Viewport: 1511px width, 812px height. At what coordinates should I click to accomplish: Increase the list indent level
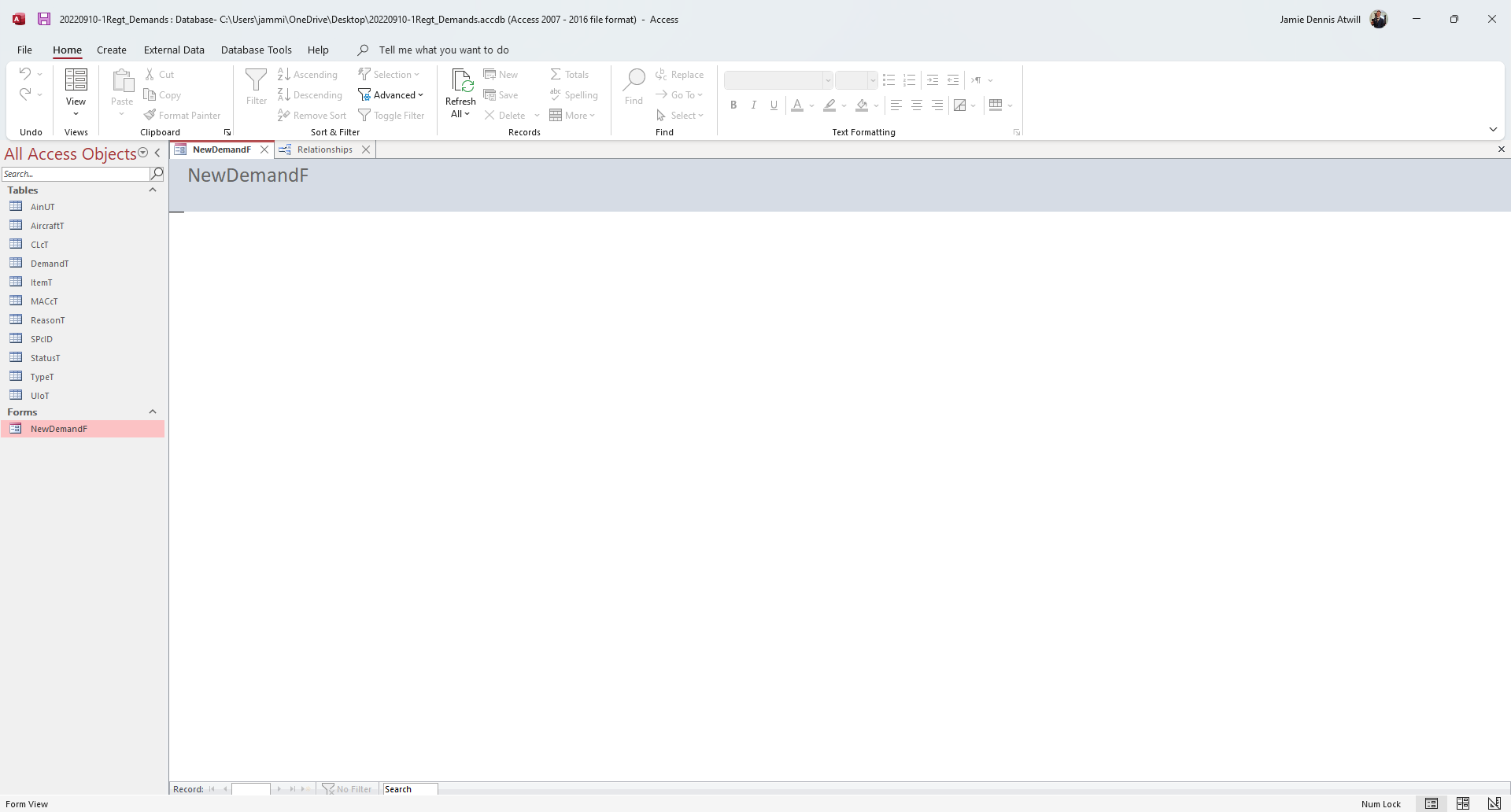pos(933,80)
